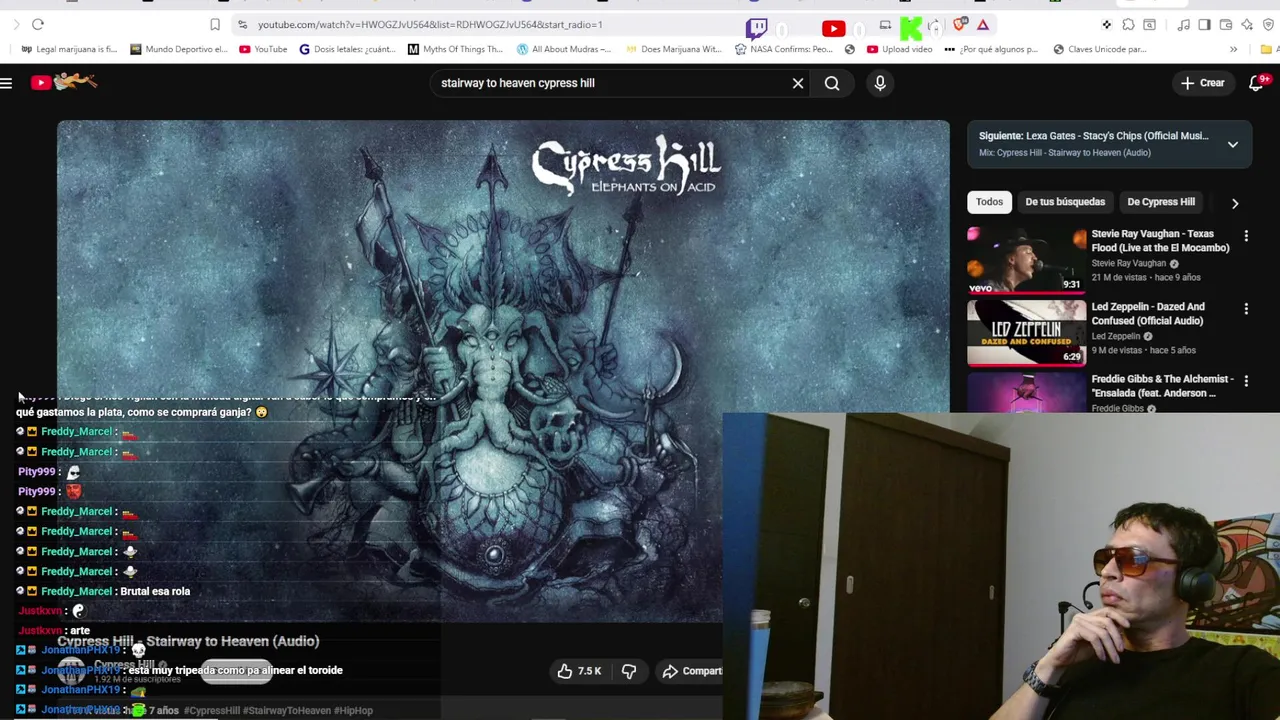
Task: Go to YouTube home via the logo
Action: [64, 82]
